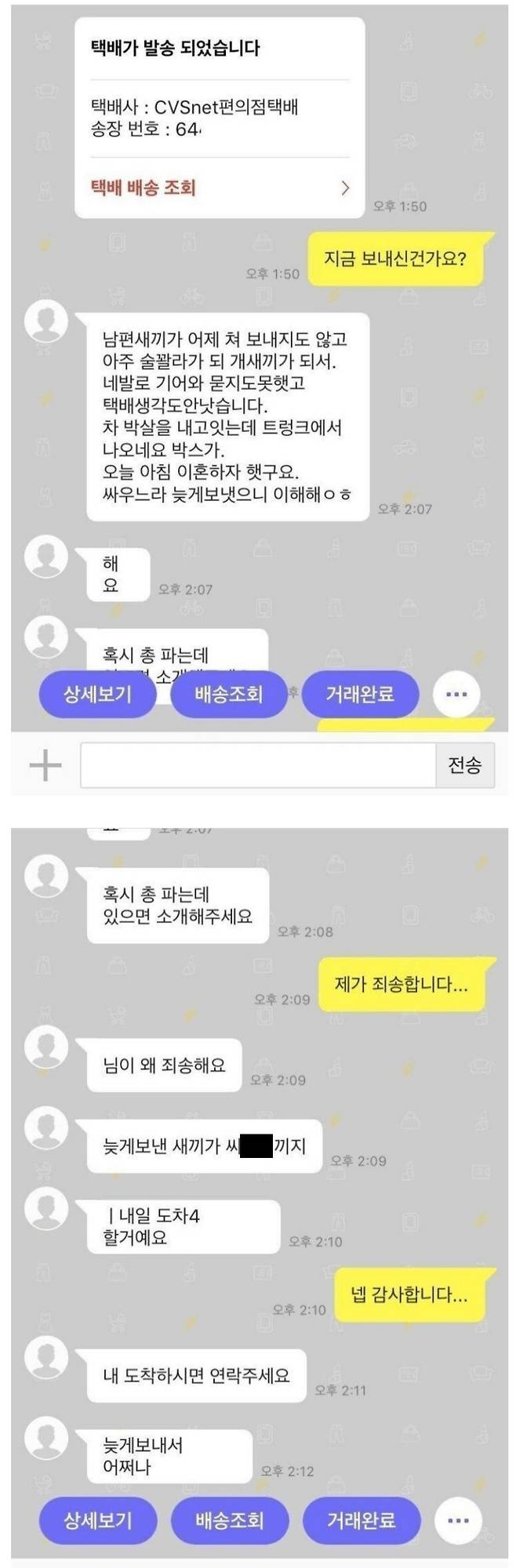Select 상세보기 in the bottom action bar
516x1568 pixels.
click(x=98, y=1520)
